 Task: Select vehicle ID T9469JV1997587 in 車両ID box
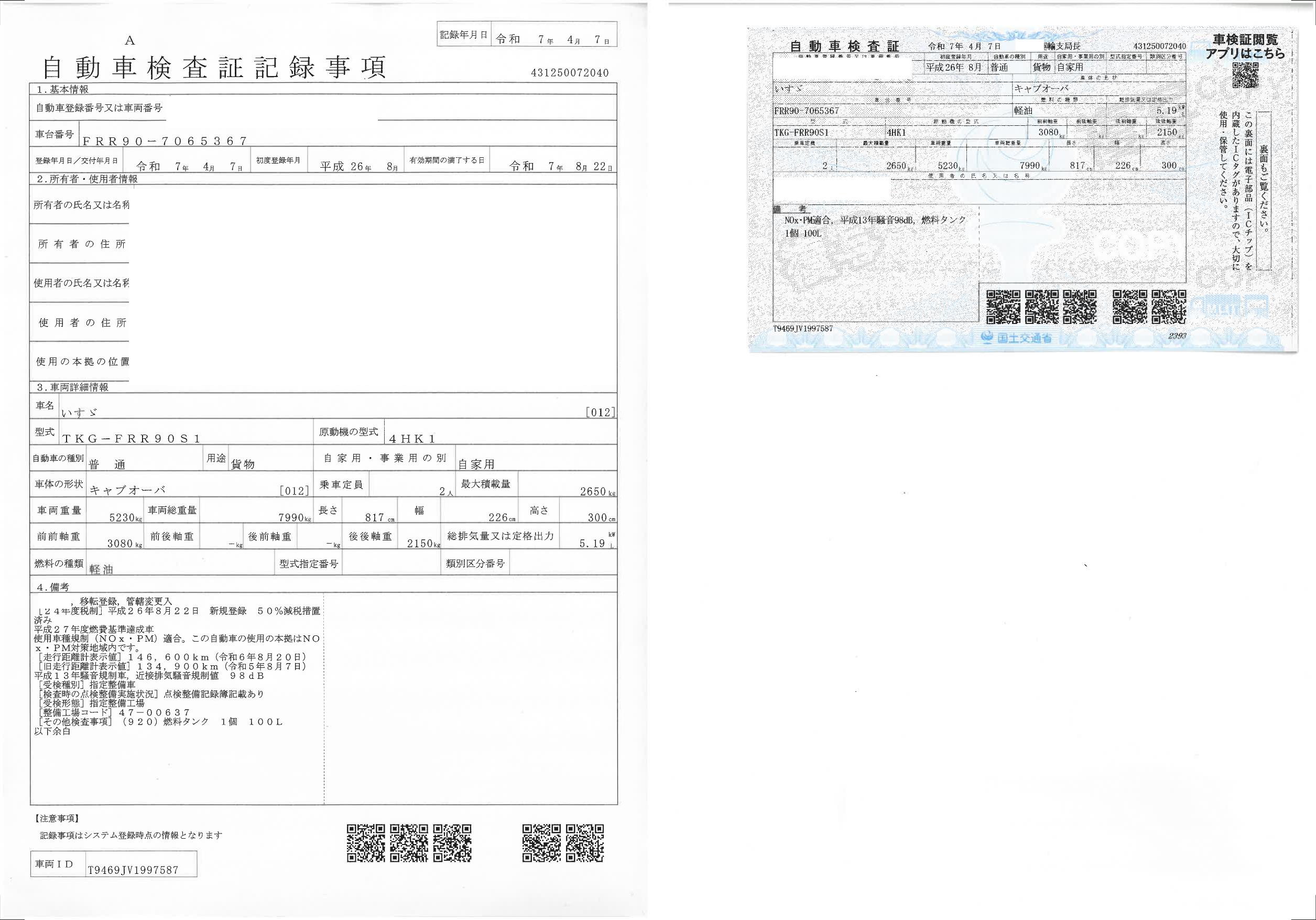click(x=133, y=870)
